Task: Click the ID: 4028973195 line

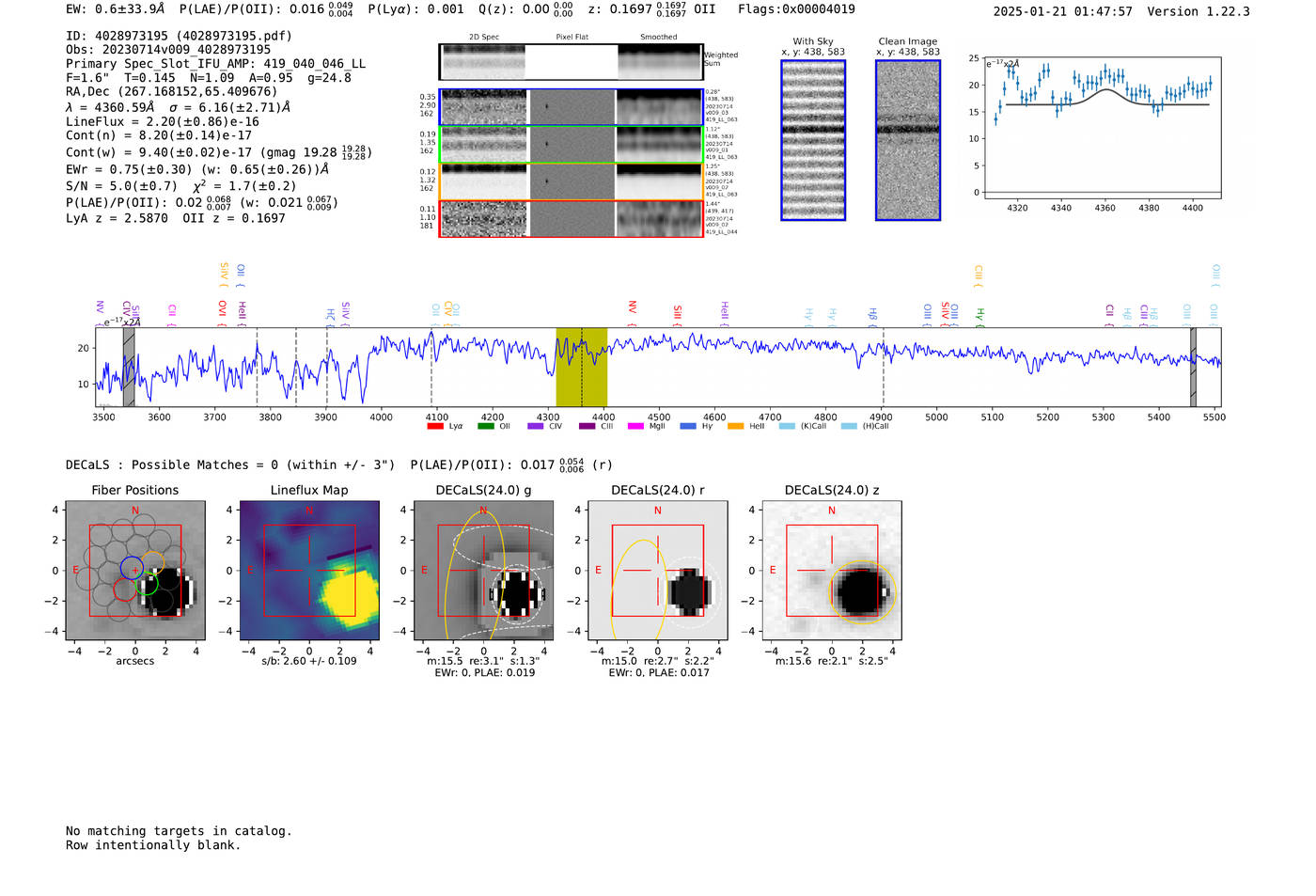Action: [x=179, y=36]
